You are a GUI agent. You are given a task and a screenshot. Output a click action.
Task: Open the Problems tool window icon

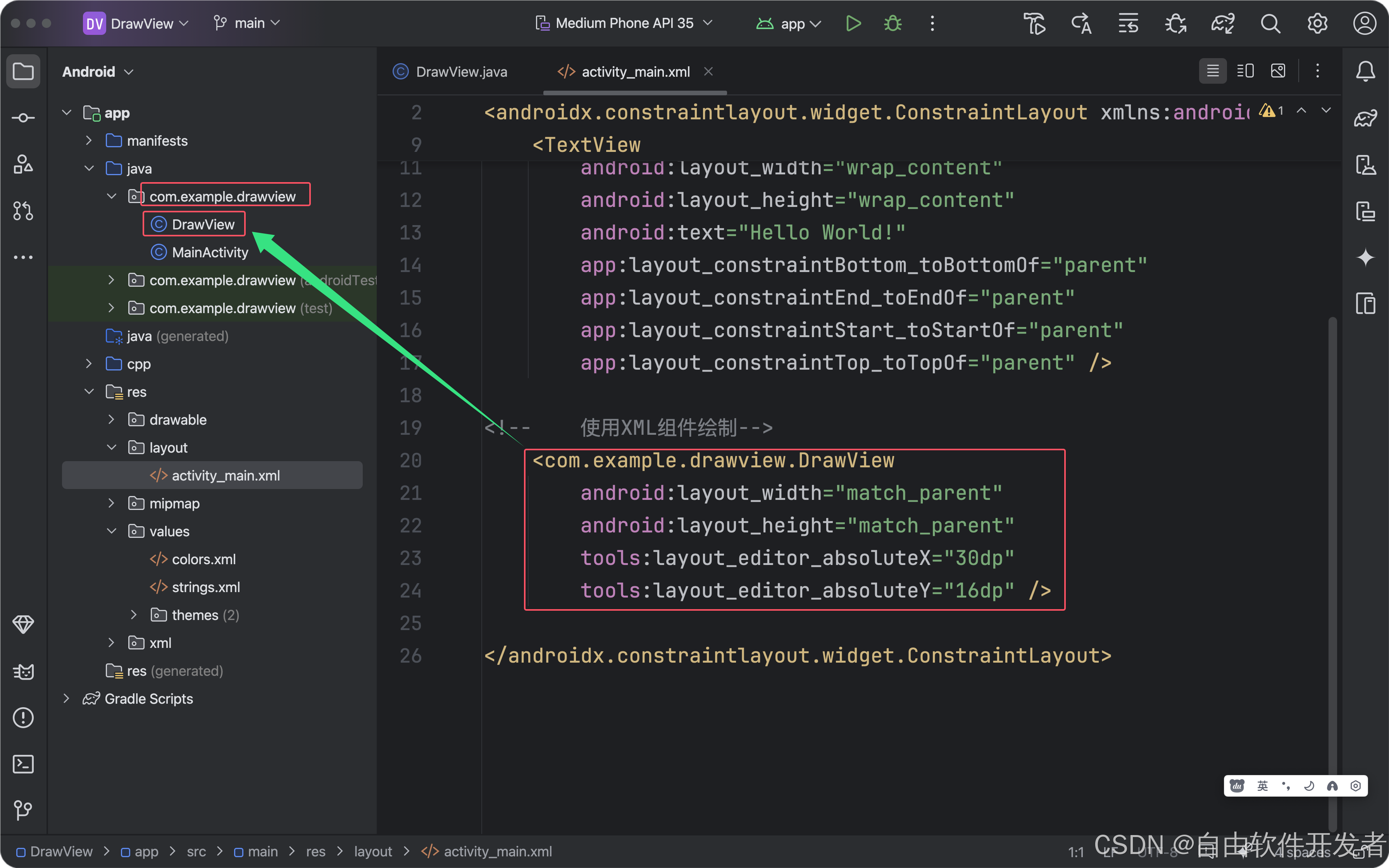click(24, 718)
